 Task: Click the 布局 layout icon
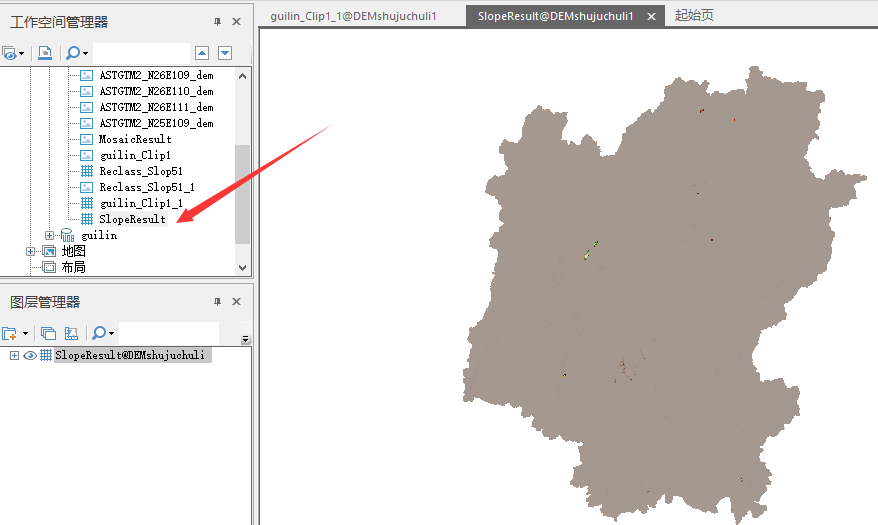49,268
